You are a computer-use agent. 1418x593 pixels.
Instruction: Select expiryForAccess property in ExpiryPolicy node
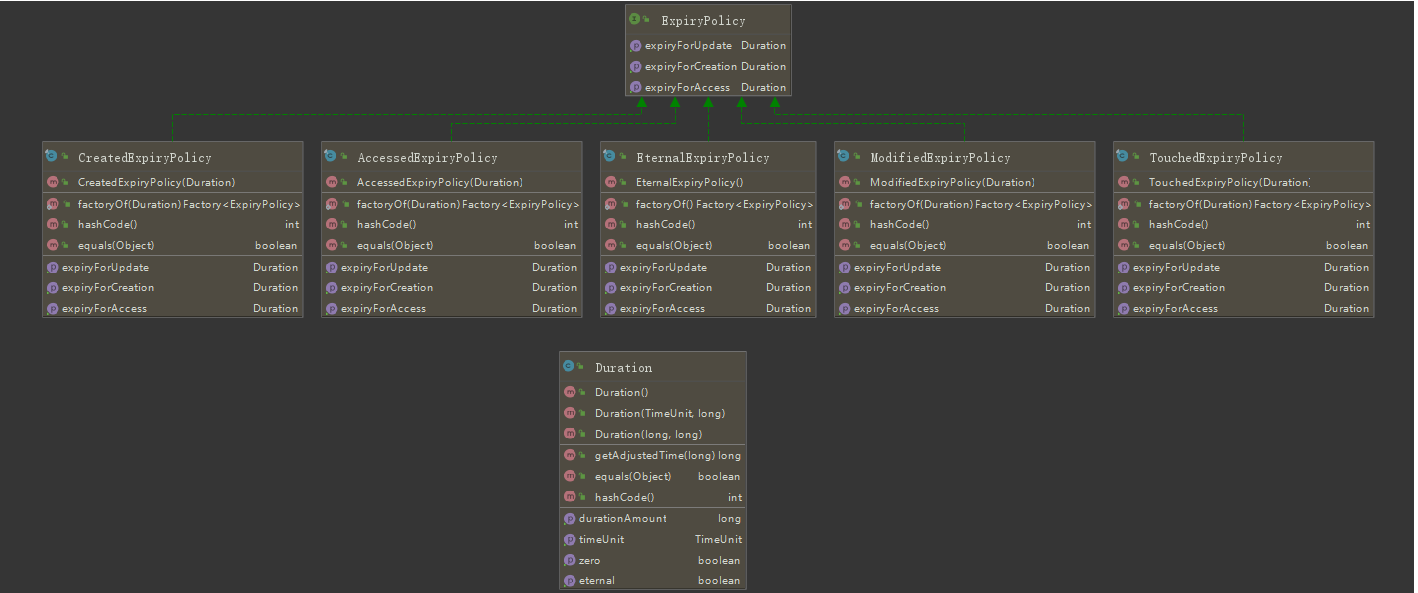tap(708, 88)
